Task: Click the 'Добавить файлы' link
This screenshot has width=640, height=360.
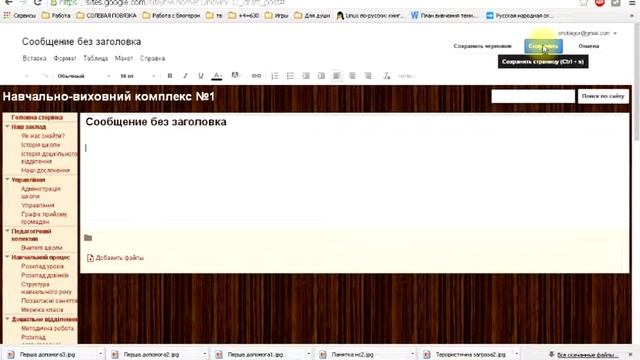Action: click(x=120, y=258)
